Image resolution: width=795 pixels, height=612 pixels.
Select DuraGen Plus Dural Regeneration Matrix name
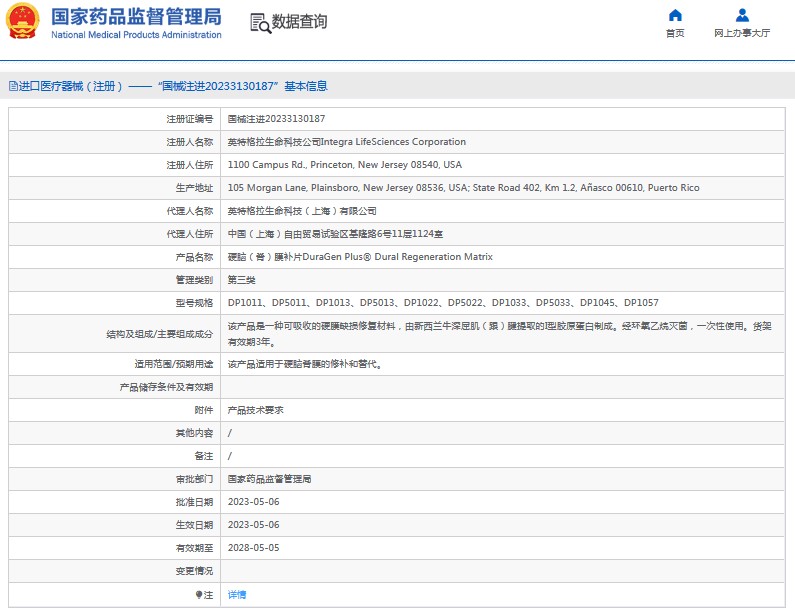[x=360, y=257]
